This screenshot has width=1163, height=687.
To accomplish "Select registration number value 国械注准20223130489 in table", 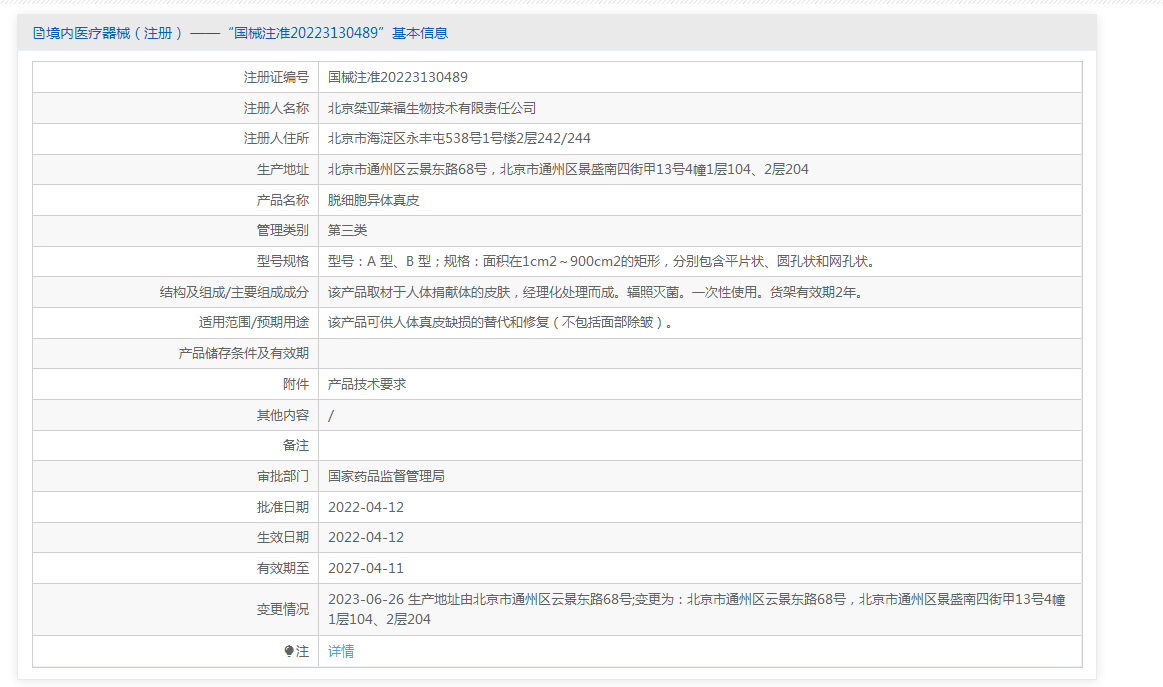I will pyautogui.click(x=398, y=77).
